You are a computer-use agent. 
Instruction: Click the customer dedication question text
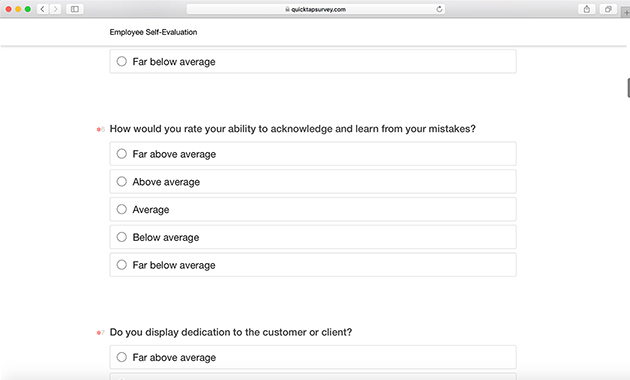point(231,332)
